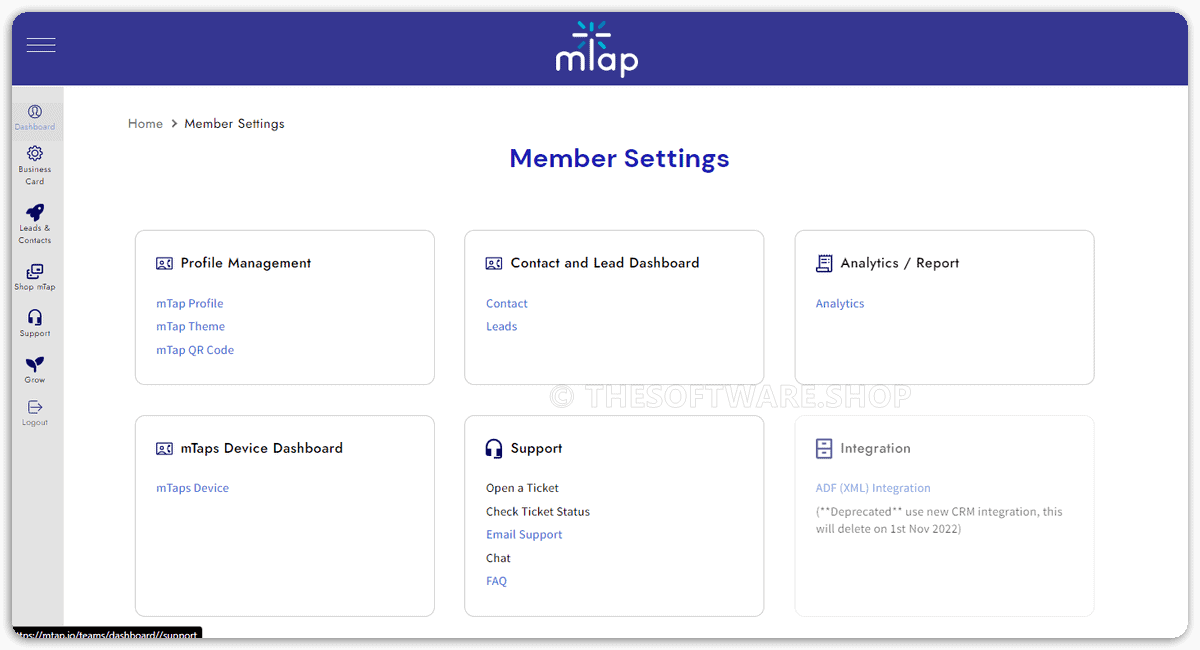The image size is (1200, 650).
Task: Click the Support card headset icon
Action: click(494, 448)
